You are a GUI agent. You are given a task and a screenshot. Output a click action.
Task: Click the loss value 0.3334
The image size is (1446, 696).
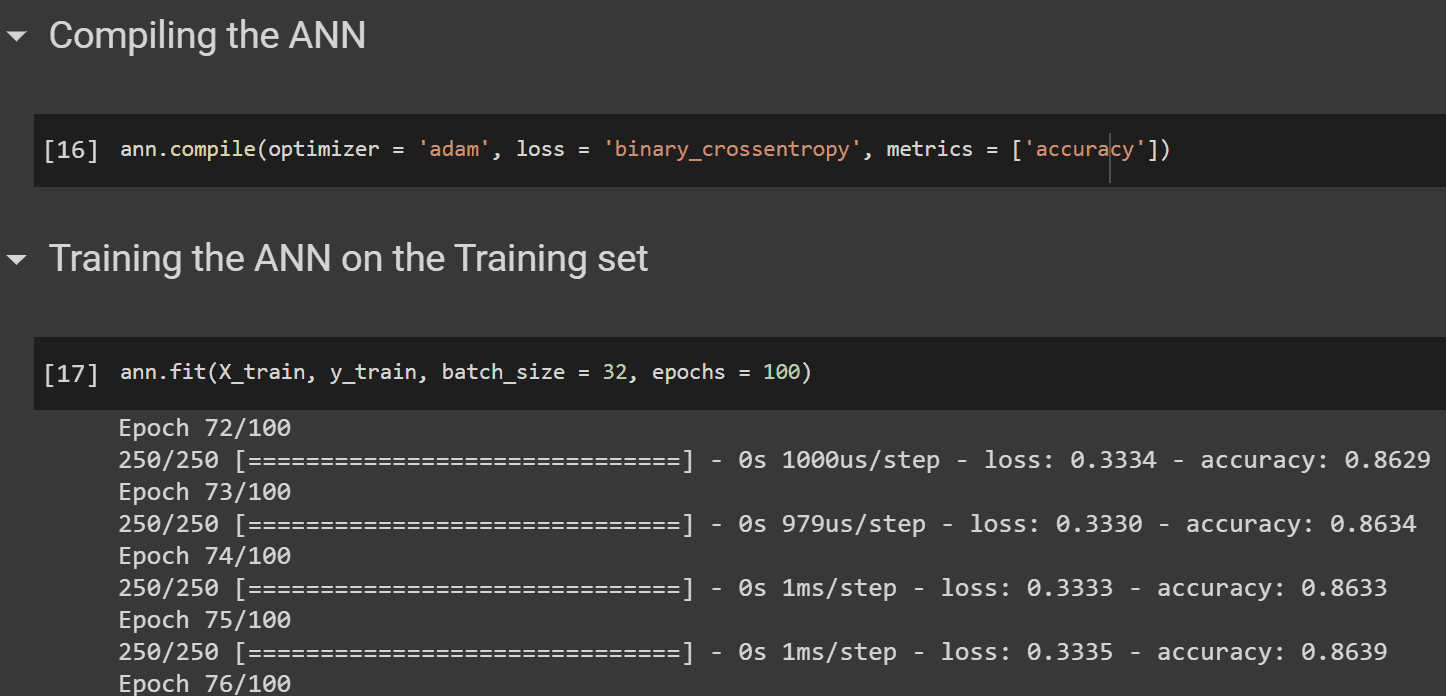point(1113,460)
